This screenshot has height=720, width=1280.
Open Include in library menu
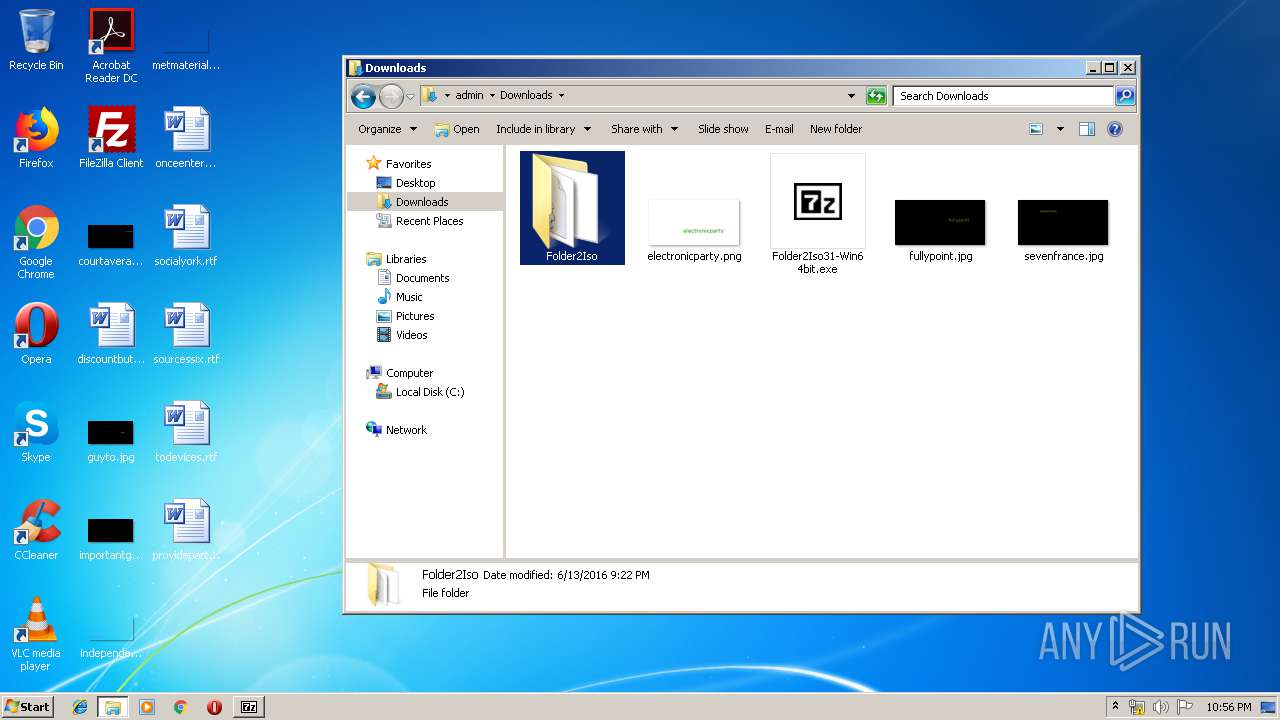(543, 129)
